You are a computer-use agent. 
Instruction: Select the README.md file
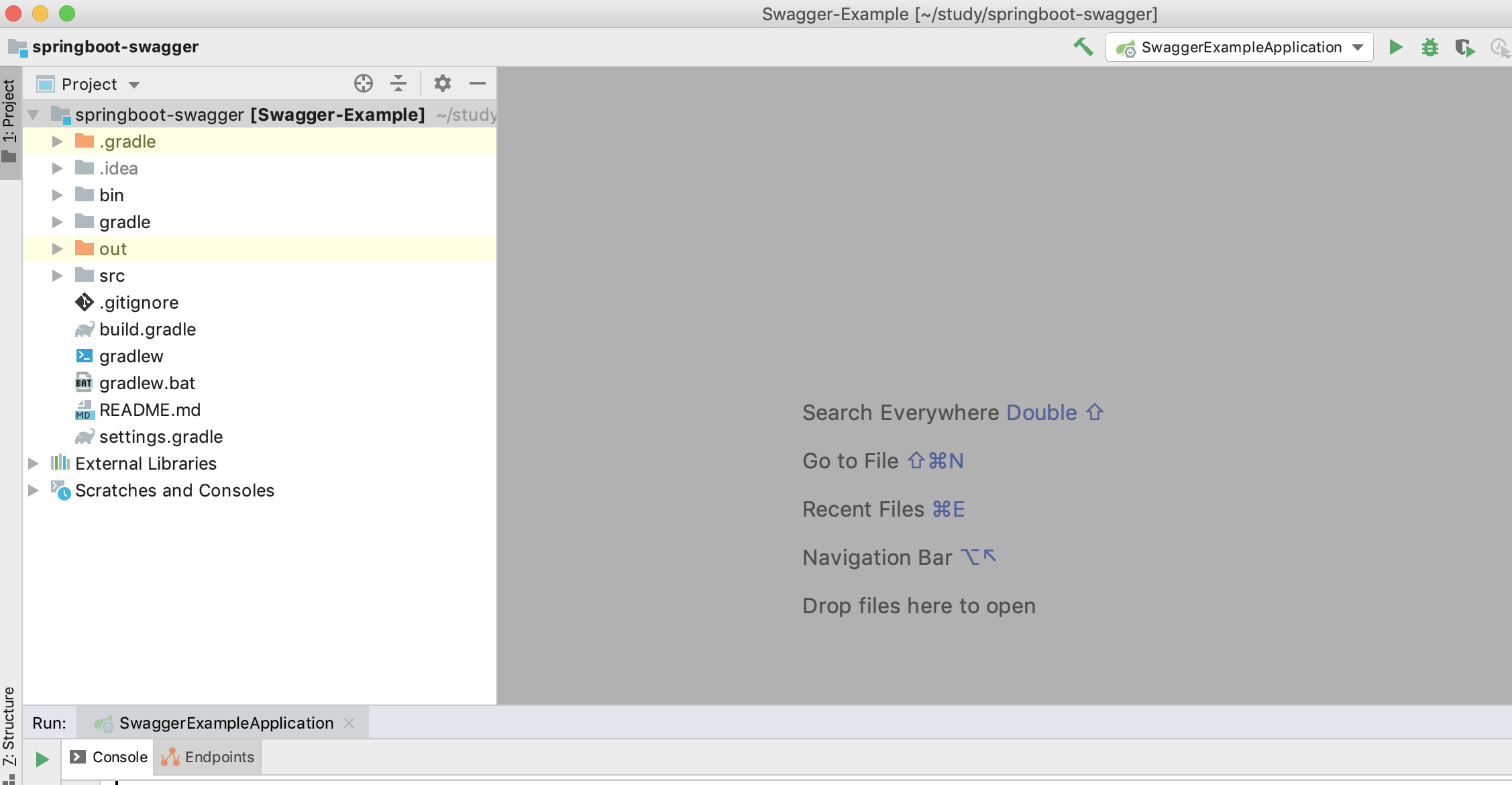150,410
